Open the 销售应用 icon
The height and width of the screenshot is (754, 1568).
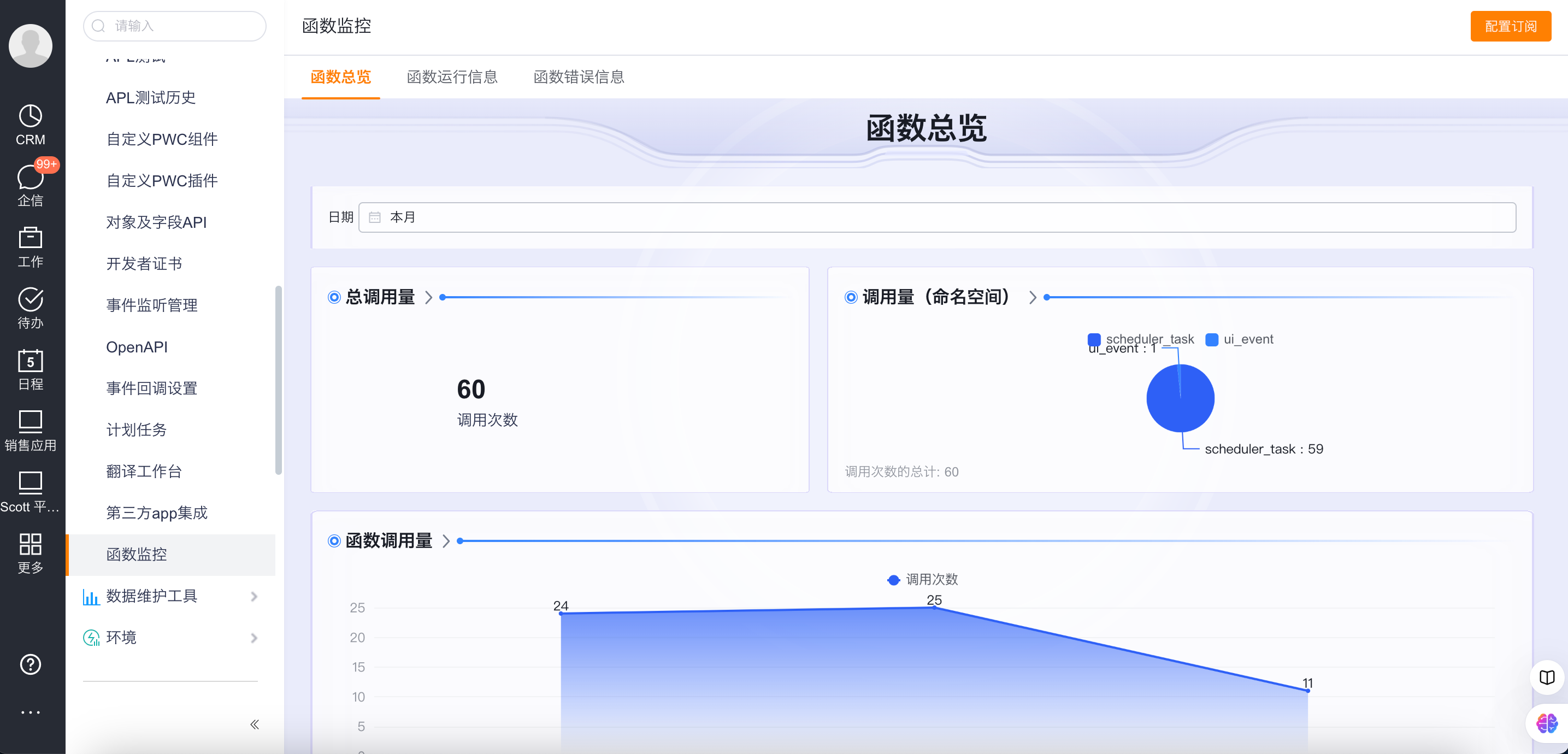point(31,431)
